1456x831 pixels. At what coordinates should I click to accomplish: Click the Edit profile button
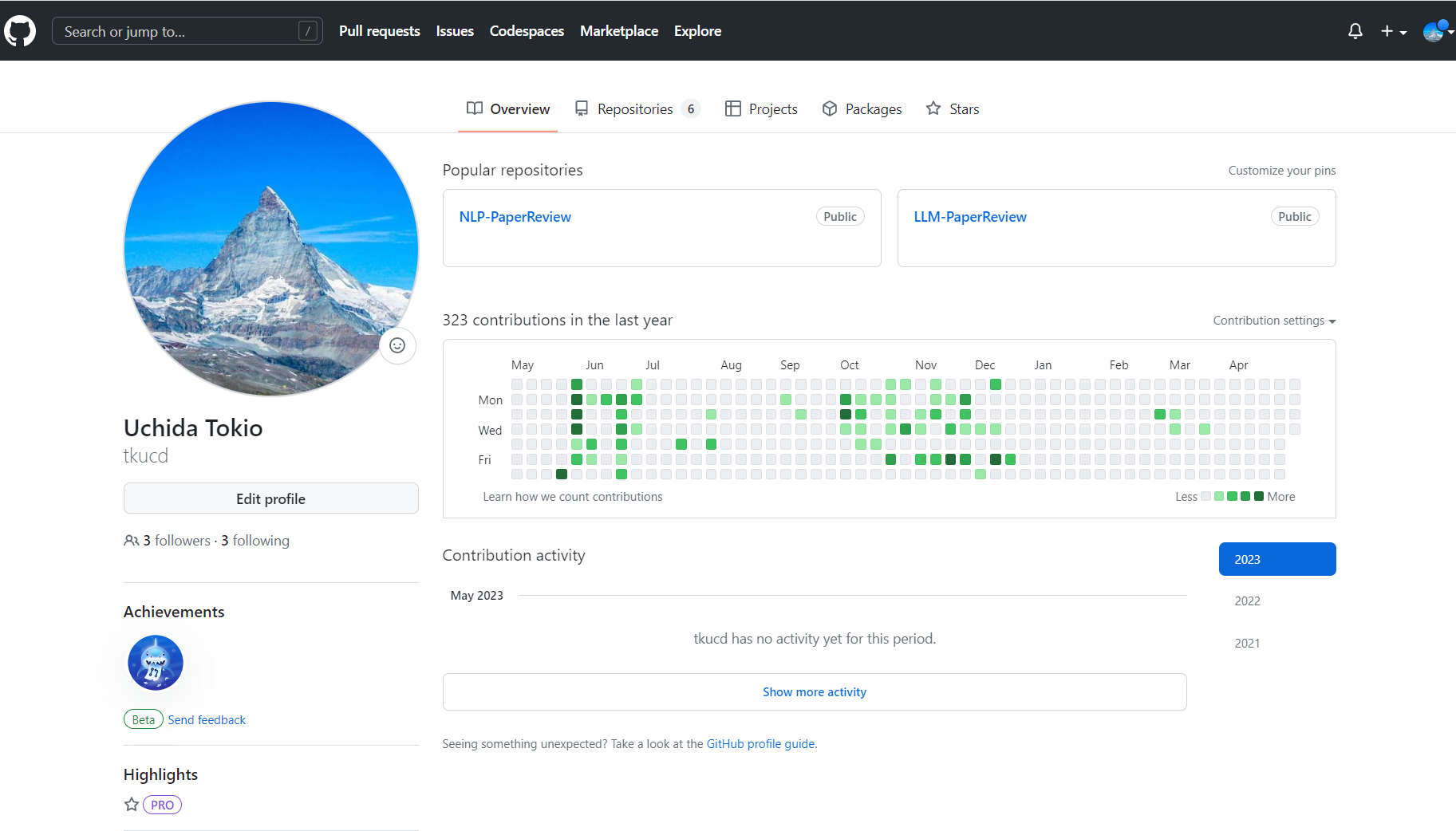270,498
